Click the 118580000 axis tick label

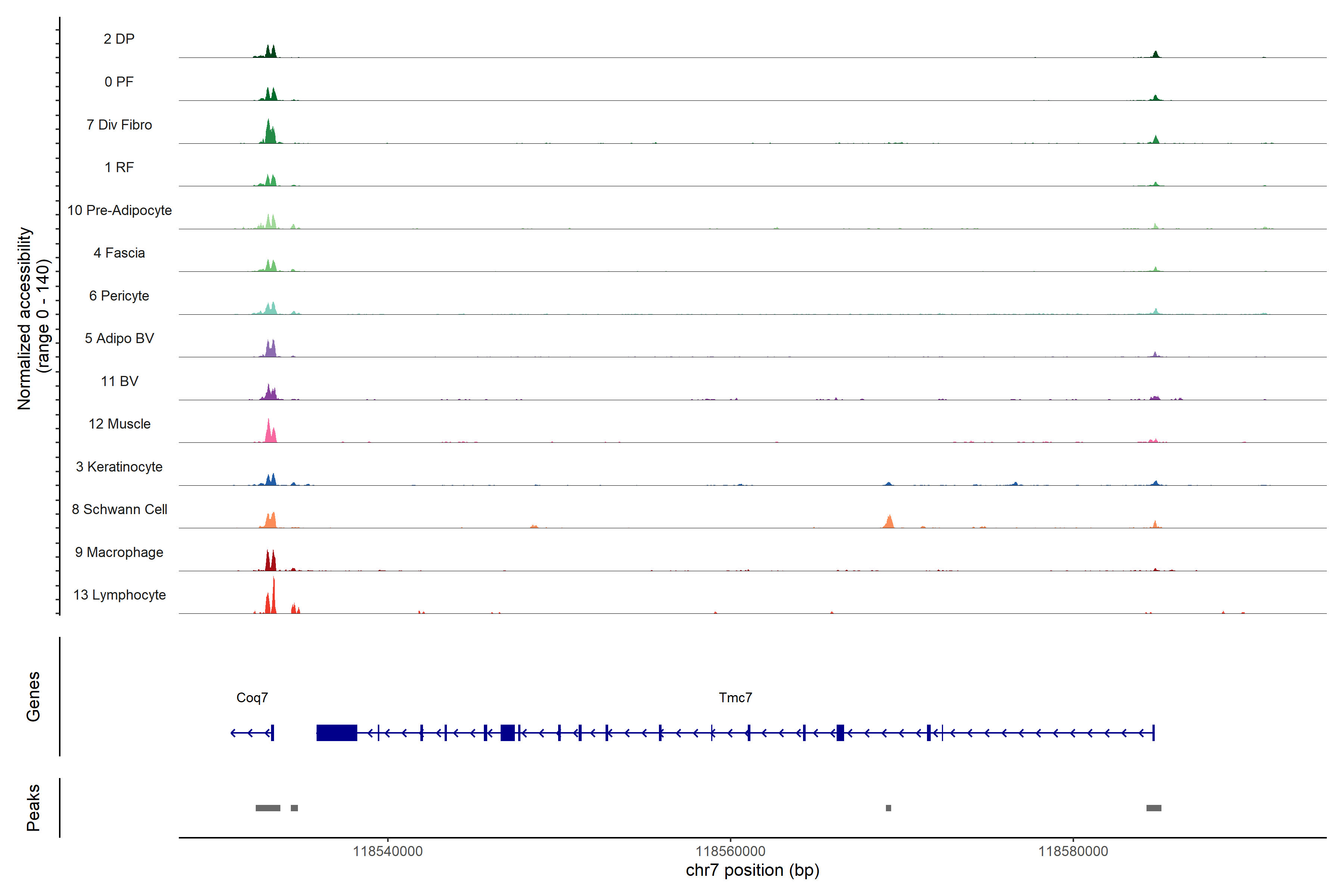click(x=1073, y=852)
